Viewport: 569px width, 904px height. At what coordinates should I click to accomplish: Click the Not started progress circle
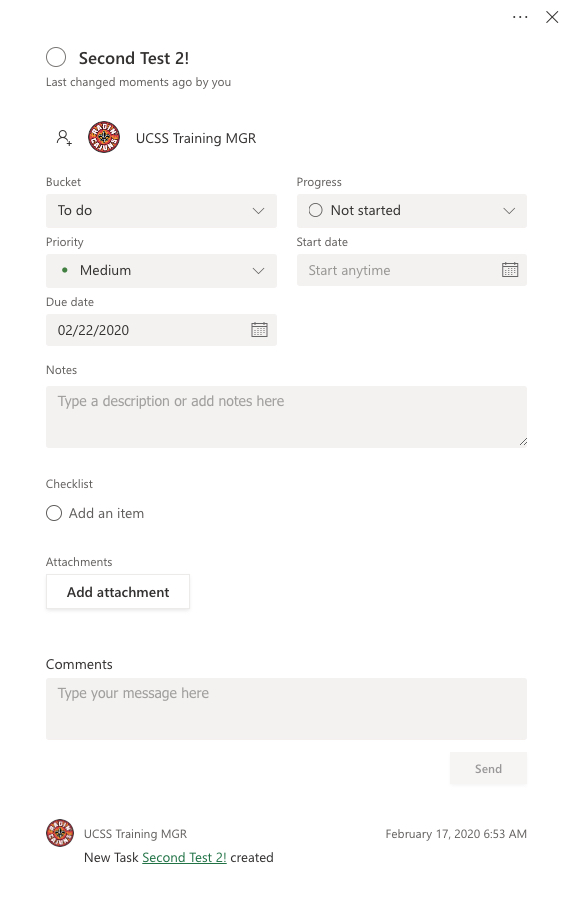coord(315,210)
